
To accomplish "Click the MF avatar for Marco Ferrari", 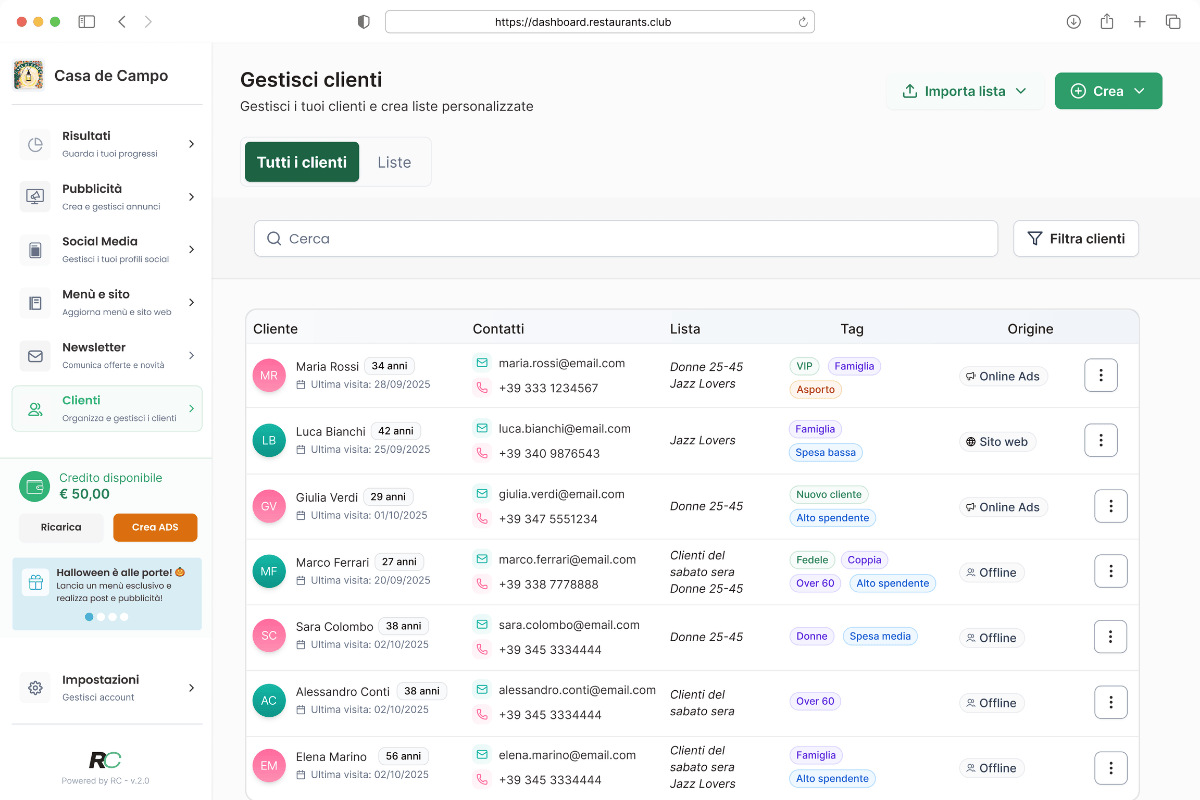I will coord(269,571).
